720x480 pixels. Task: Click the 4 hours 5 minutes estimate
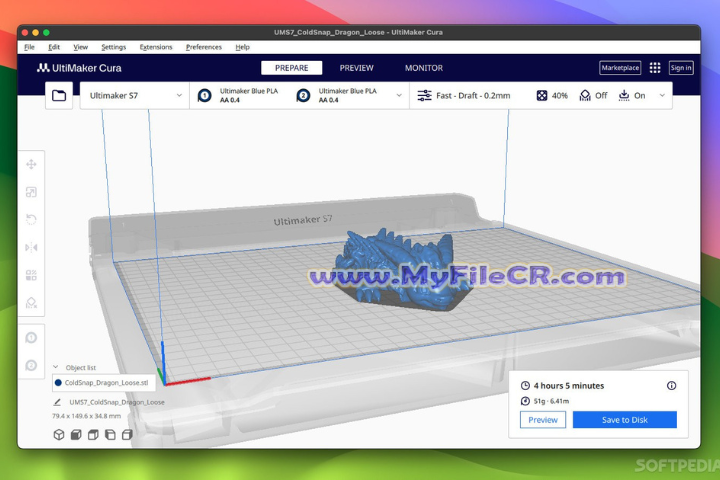[x=568, y=386]
